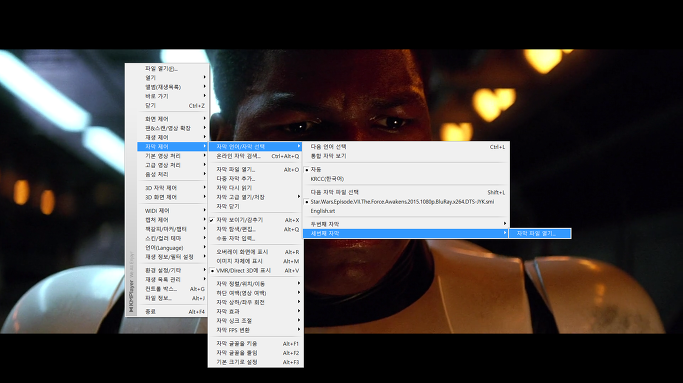The height and width of the screenshot is (383, 683).
Task: Open the 팬&스캔/영상 확장 submenu
Action: pos(172,128)
